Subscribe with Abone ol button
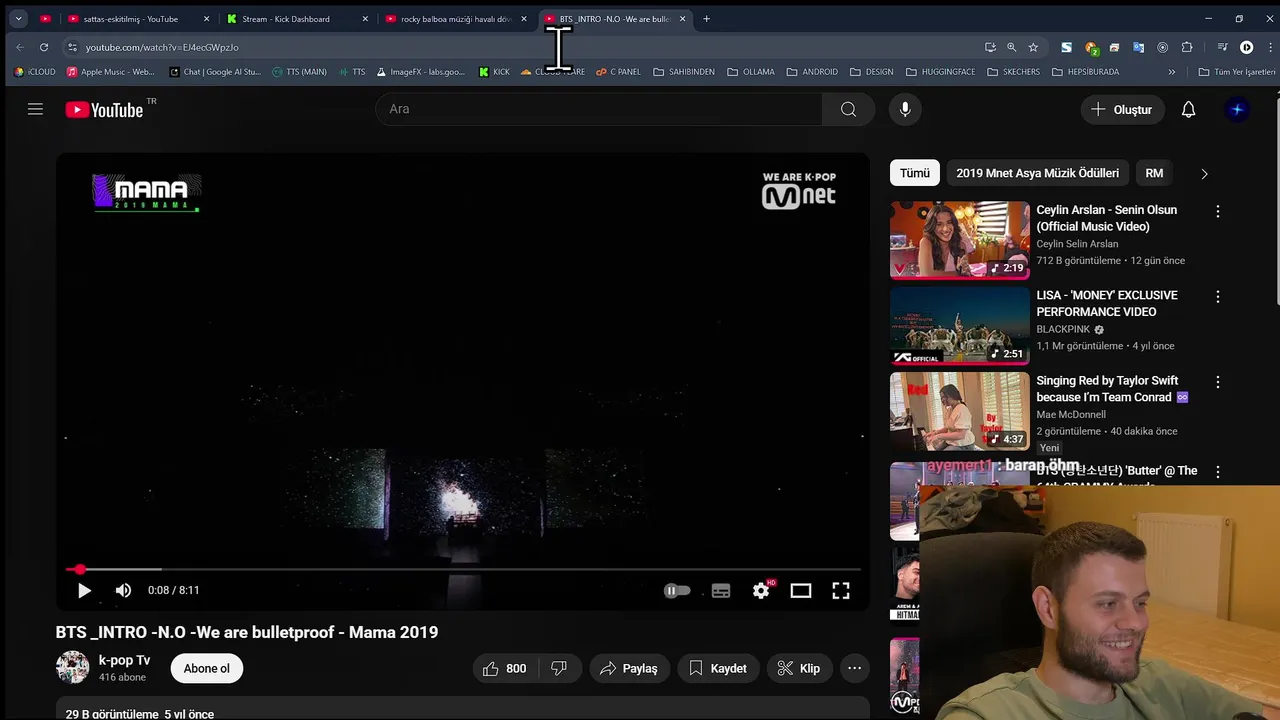1280x720 pixels. point(207,668)
